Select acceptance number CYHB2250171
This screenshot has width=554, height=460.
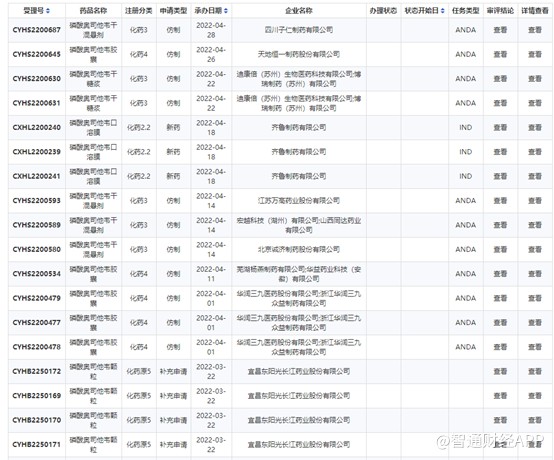(x=37, y=444)
